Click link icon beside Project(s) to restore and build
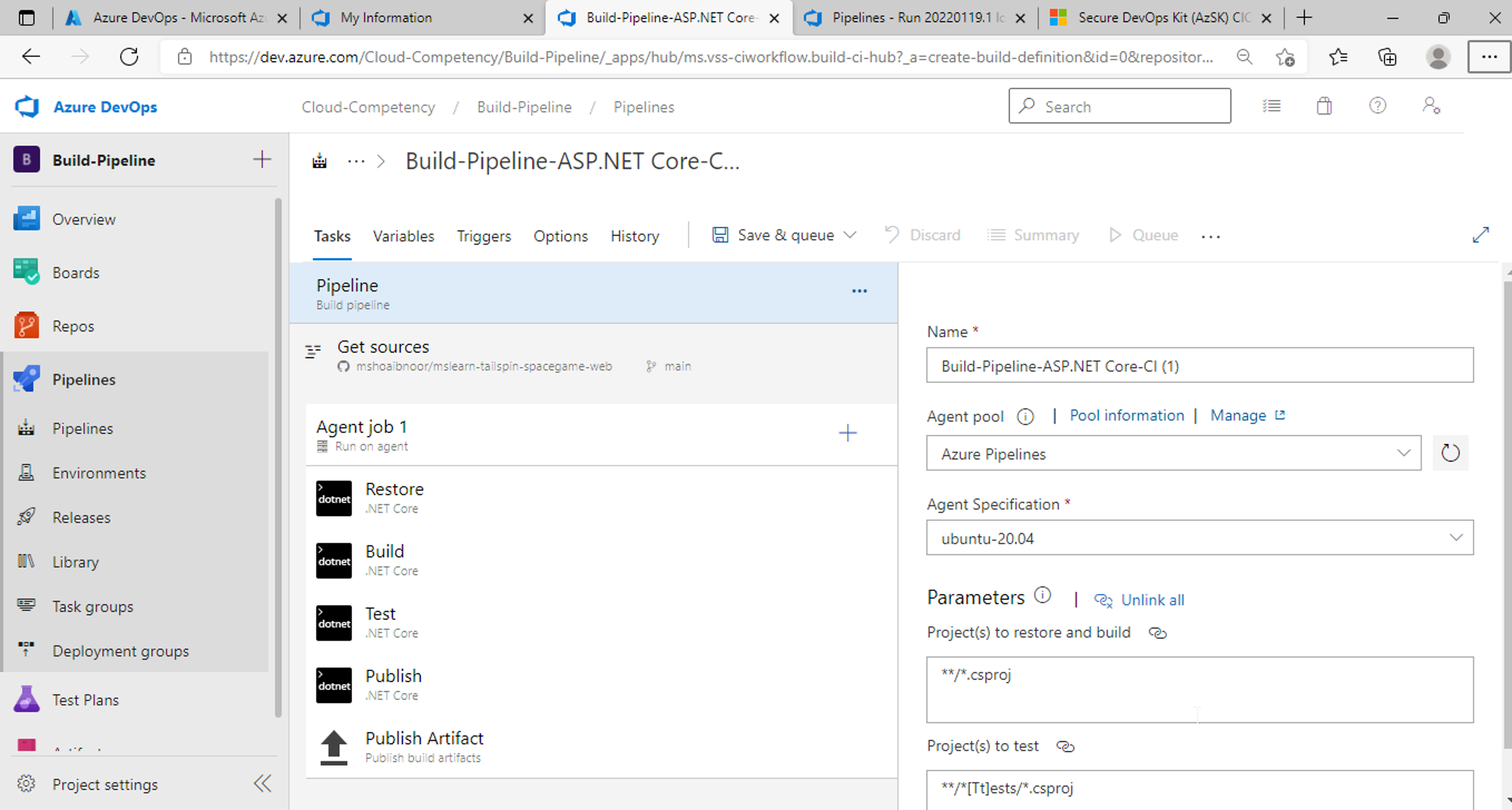The width and height of the screenshot is (1512, 810). tap(1158, 633)
